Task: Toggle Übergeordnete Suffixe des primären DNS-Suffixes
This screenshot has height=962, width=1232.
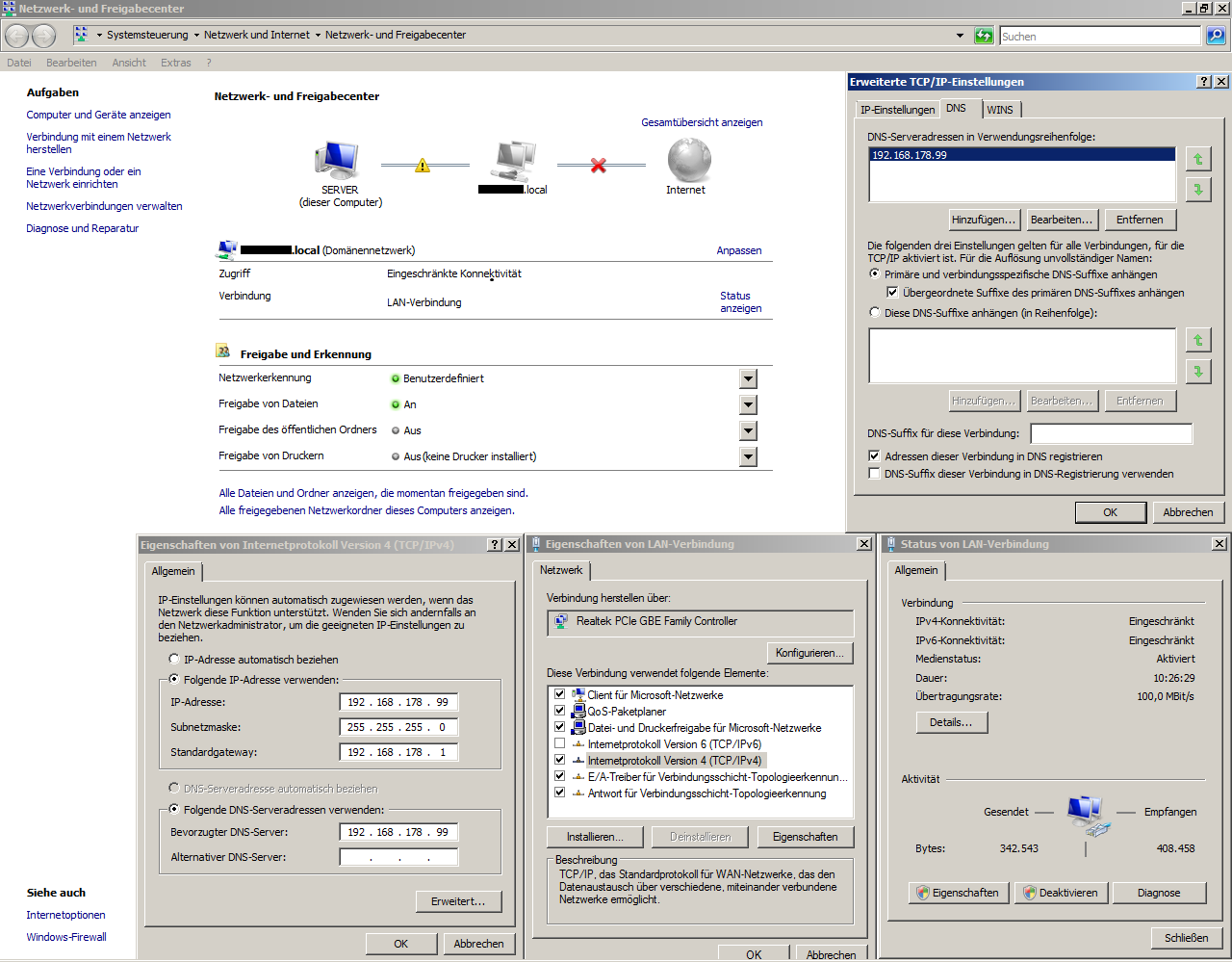Action: pos(892,293)
